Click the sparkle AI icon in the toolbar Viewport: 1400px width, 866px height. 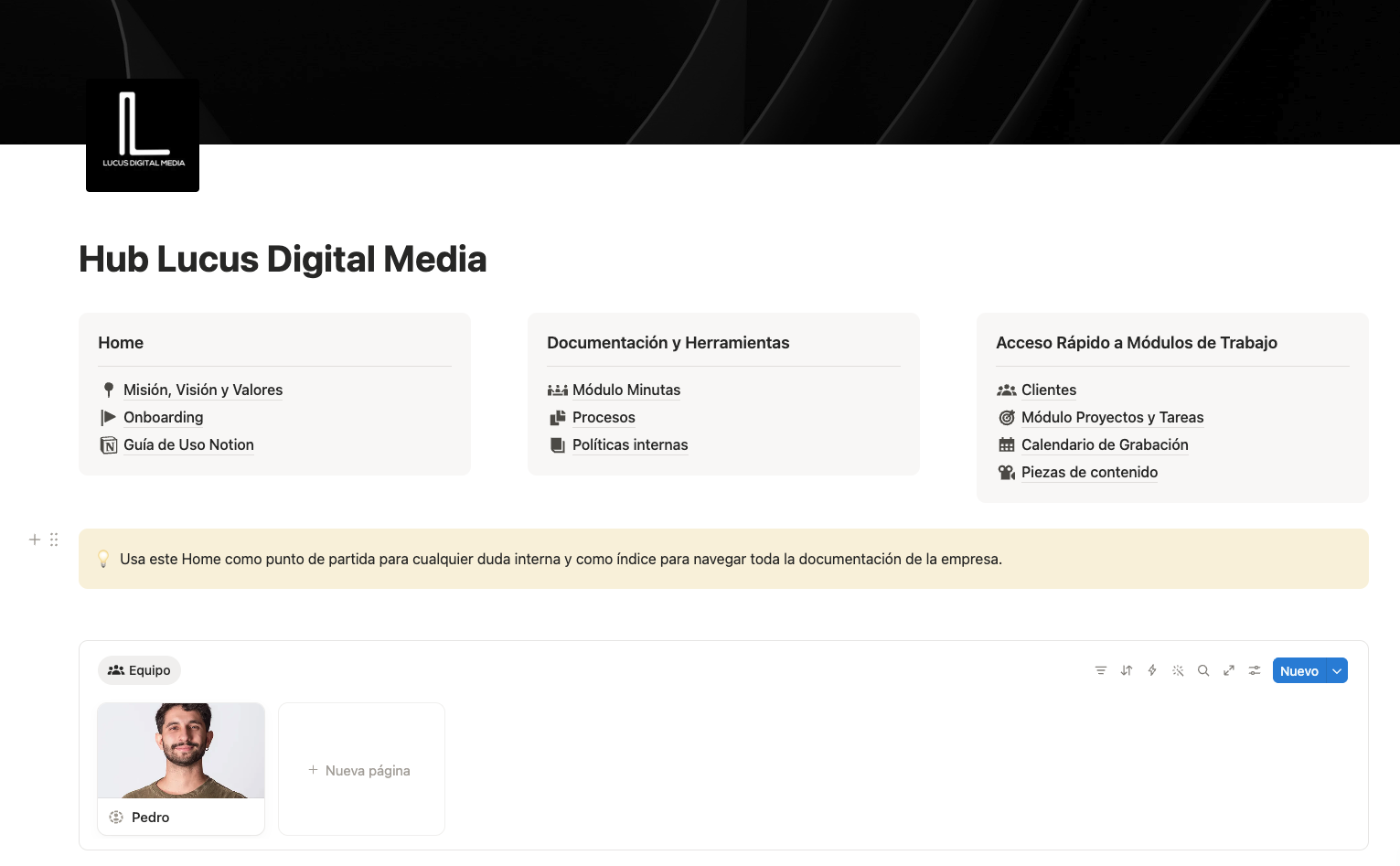pos(1178,670)
